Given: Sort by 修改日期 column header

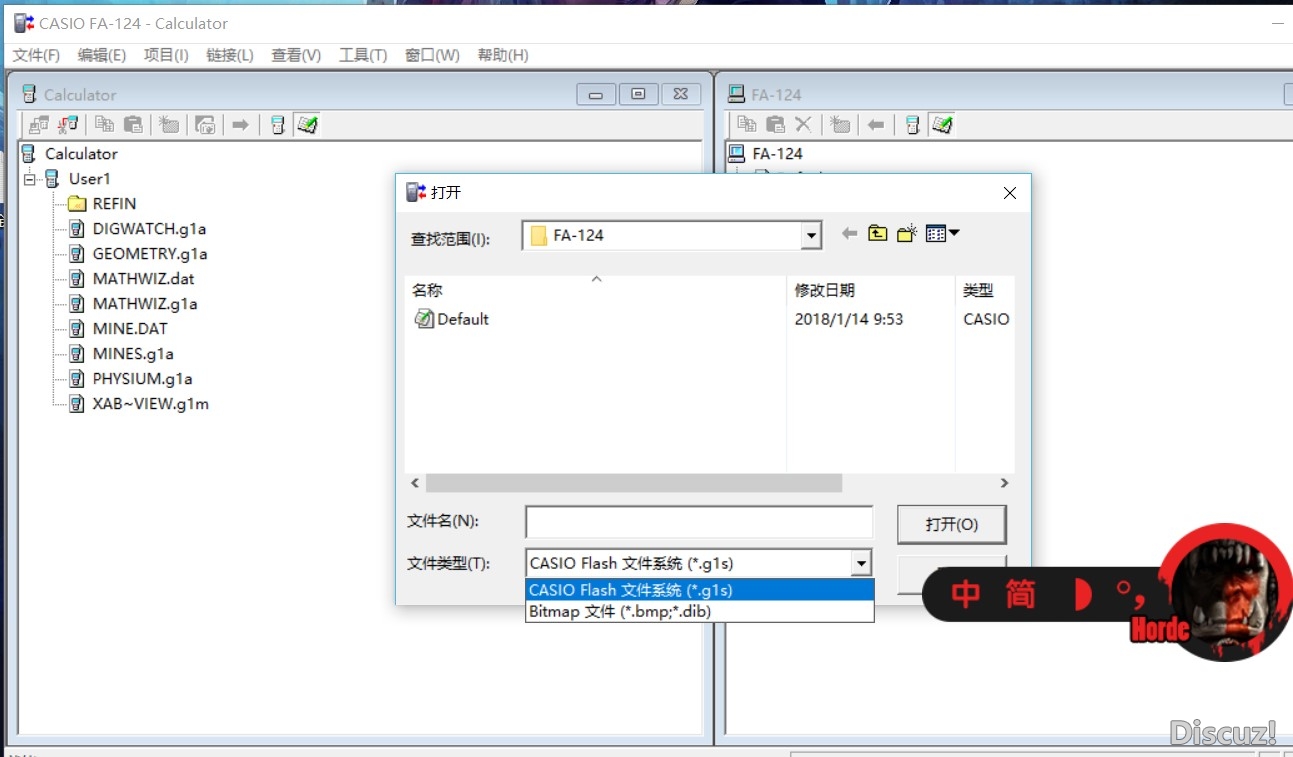Looking at the screenshot, I should pos(871,290).
